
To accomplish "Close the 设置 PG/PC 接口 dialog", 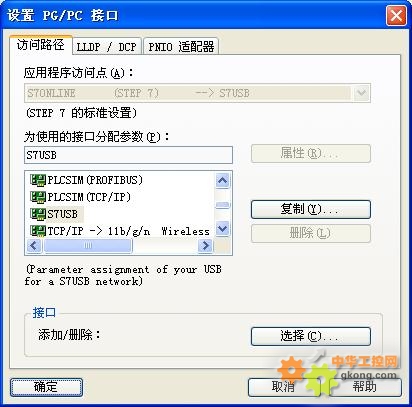I will tap(396, 15).
